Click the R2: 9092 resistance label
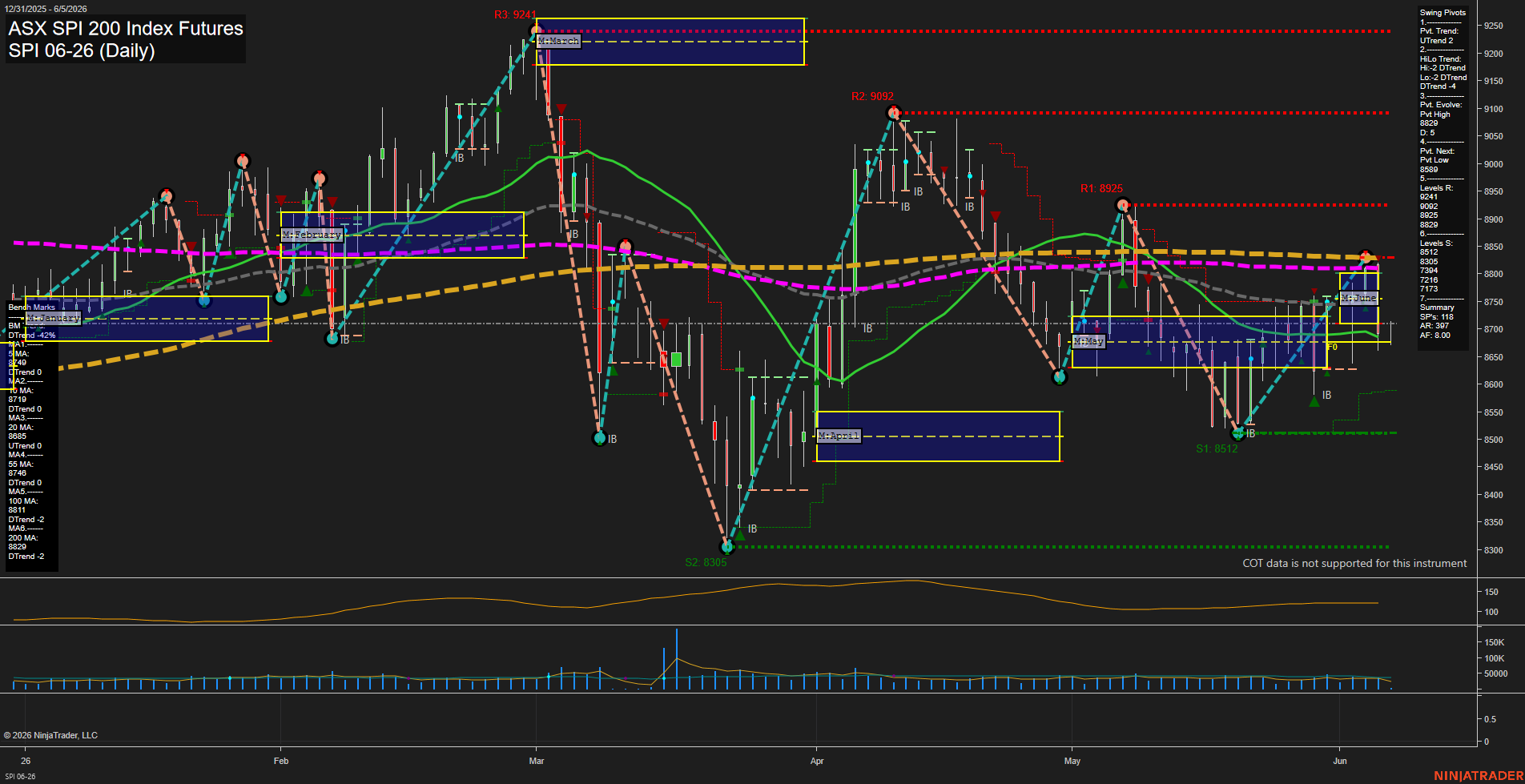This screenshot has width=1525, height=784. tap(872, 96)
